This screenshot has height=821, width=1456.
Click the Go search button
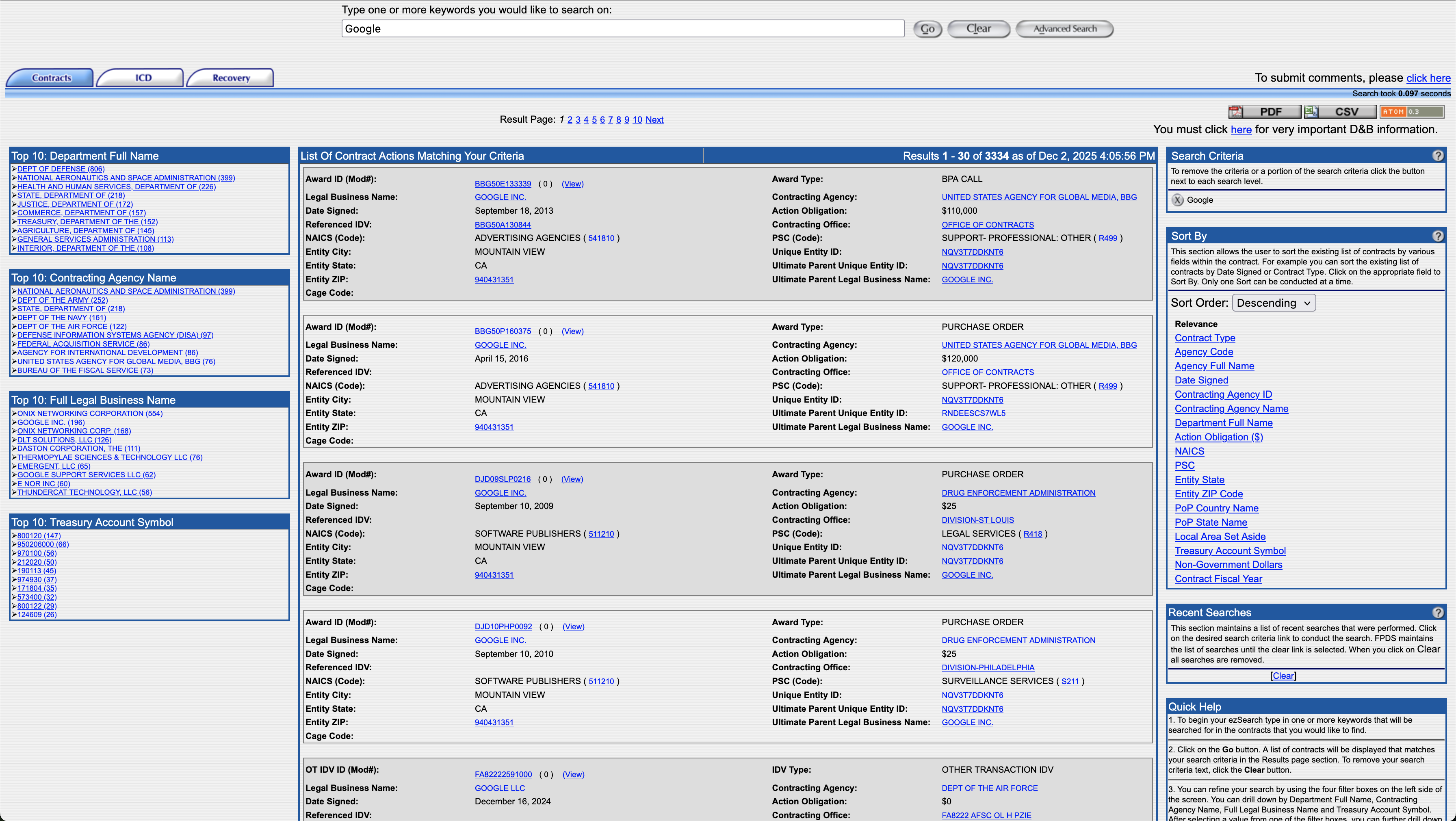point(927,28)
